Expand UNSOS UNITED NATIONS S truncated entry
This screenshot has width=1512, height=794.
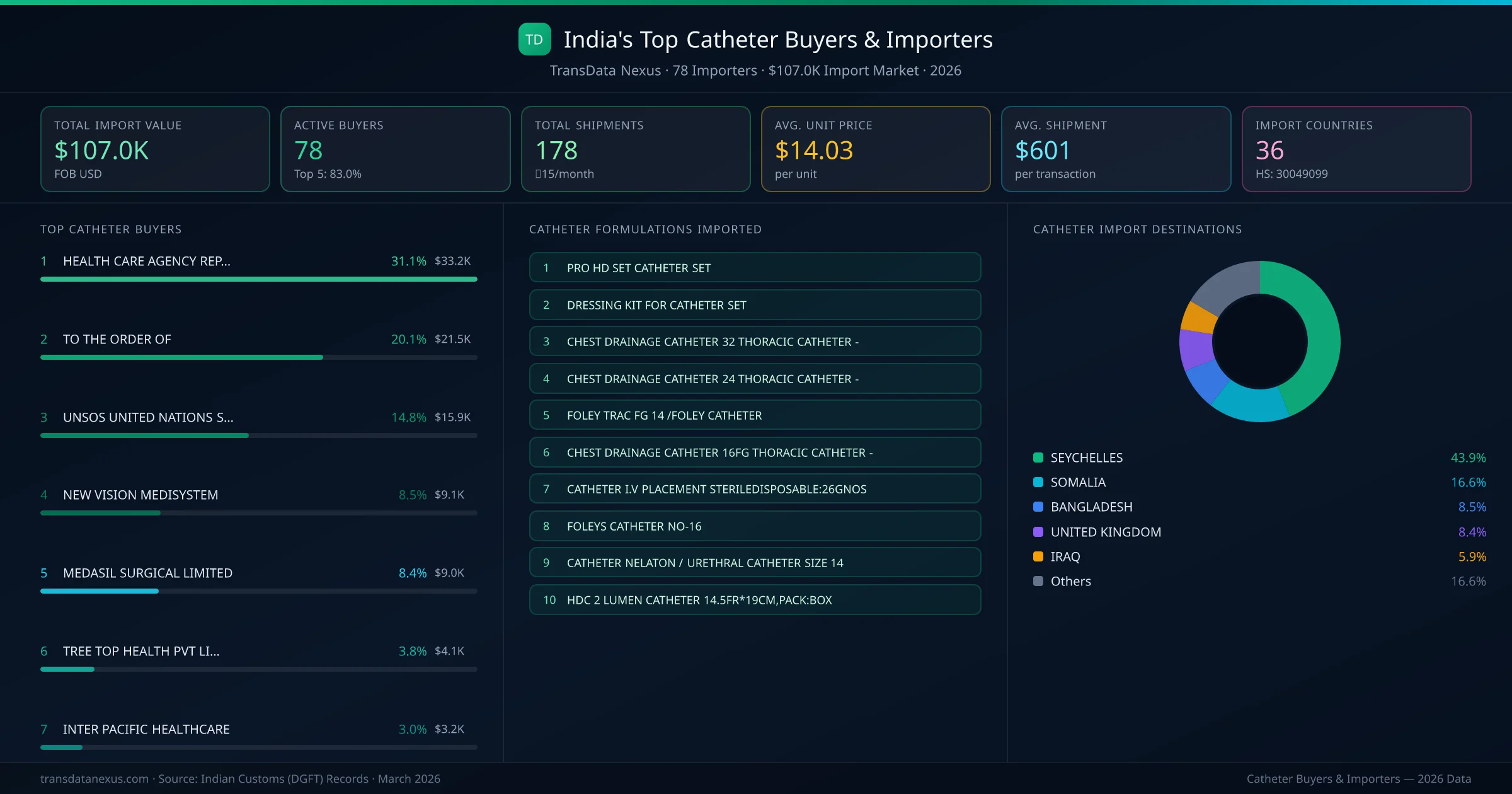point(148,417)
